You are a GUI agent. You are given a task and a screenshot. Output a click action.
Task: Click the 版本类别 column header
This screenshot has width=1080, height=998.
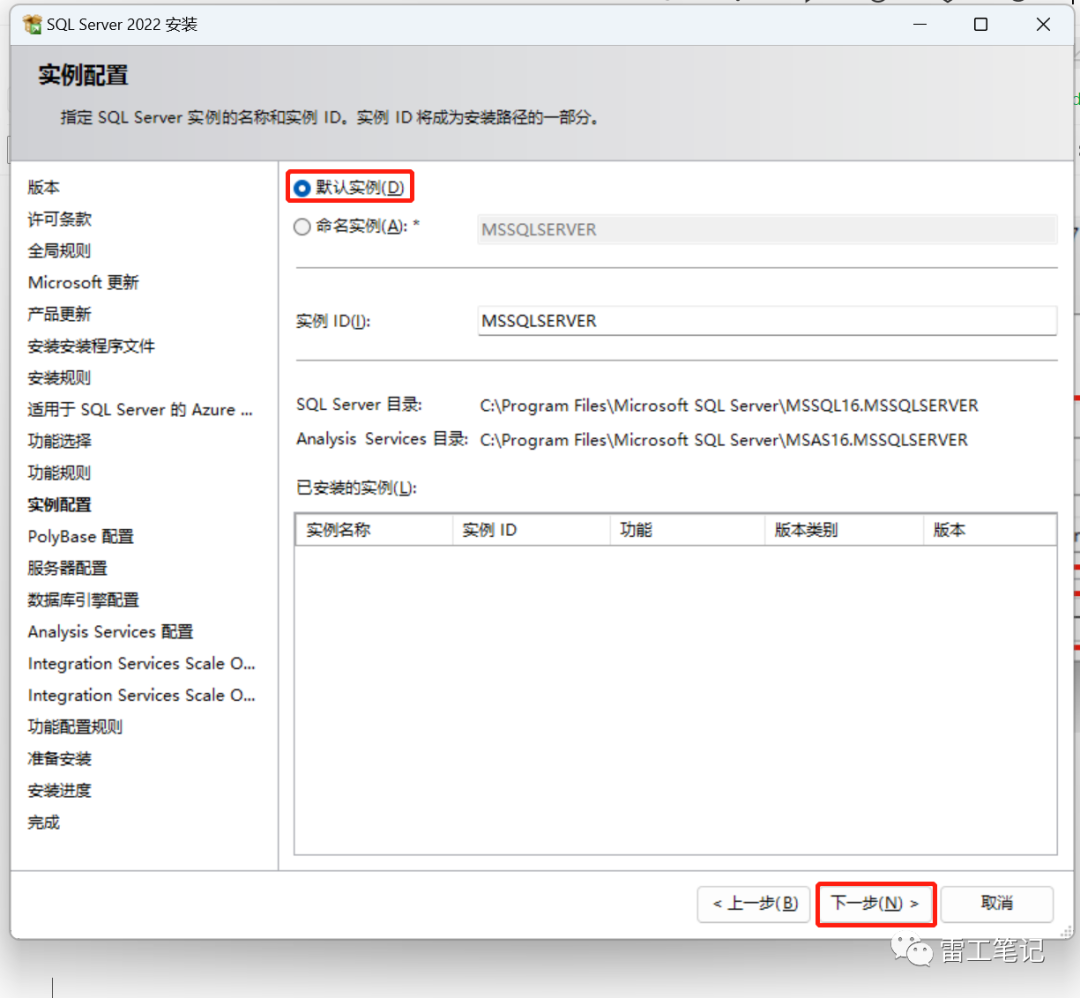tap(844, 530)
